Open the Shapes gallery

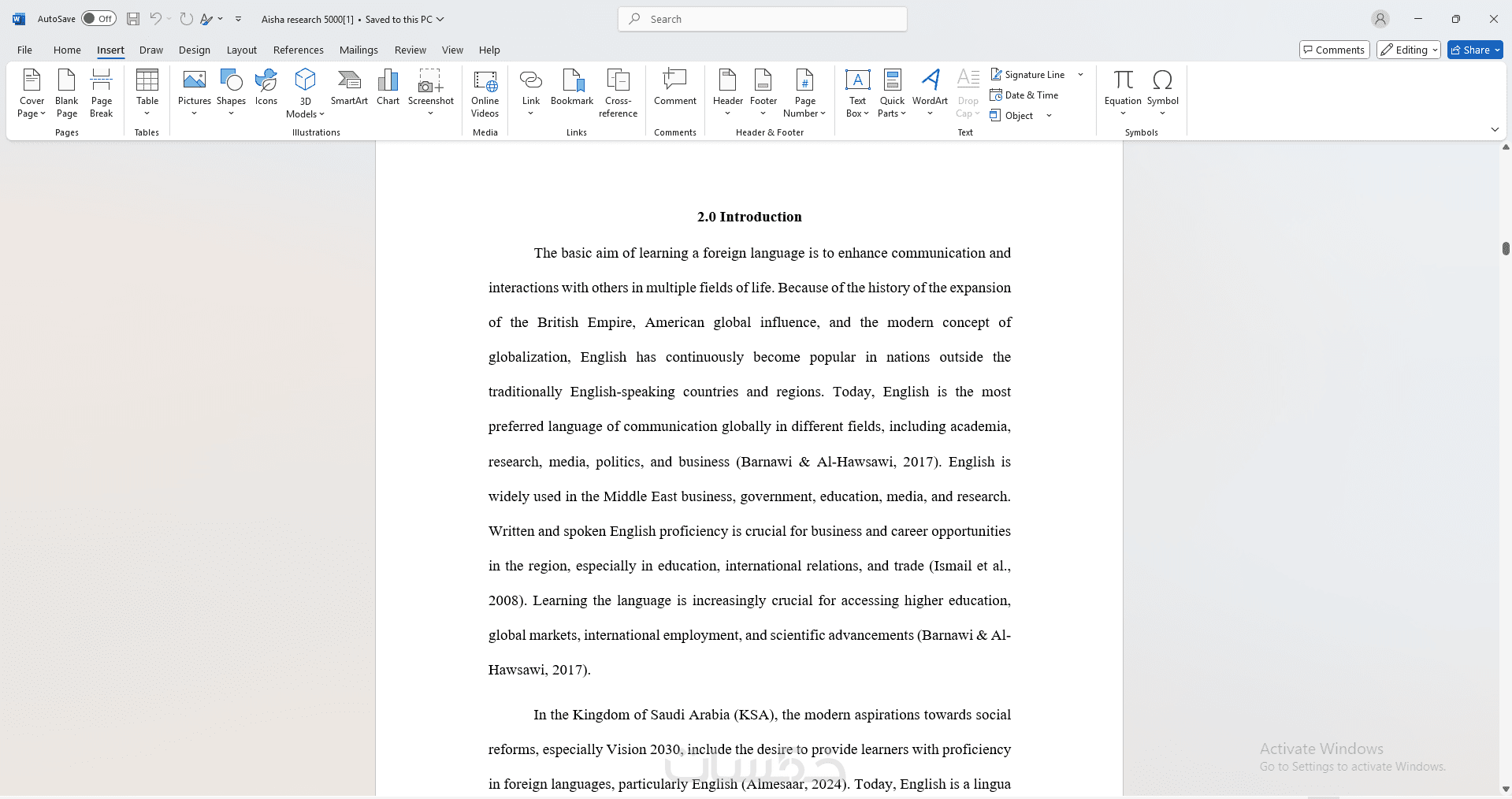tap(231, 93)
